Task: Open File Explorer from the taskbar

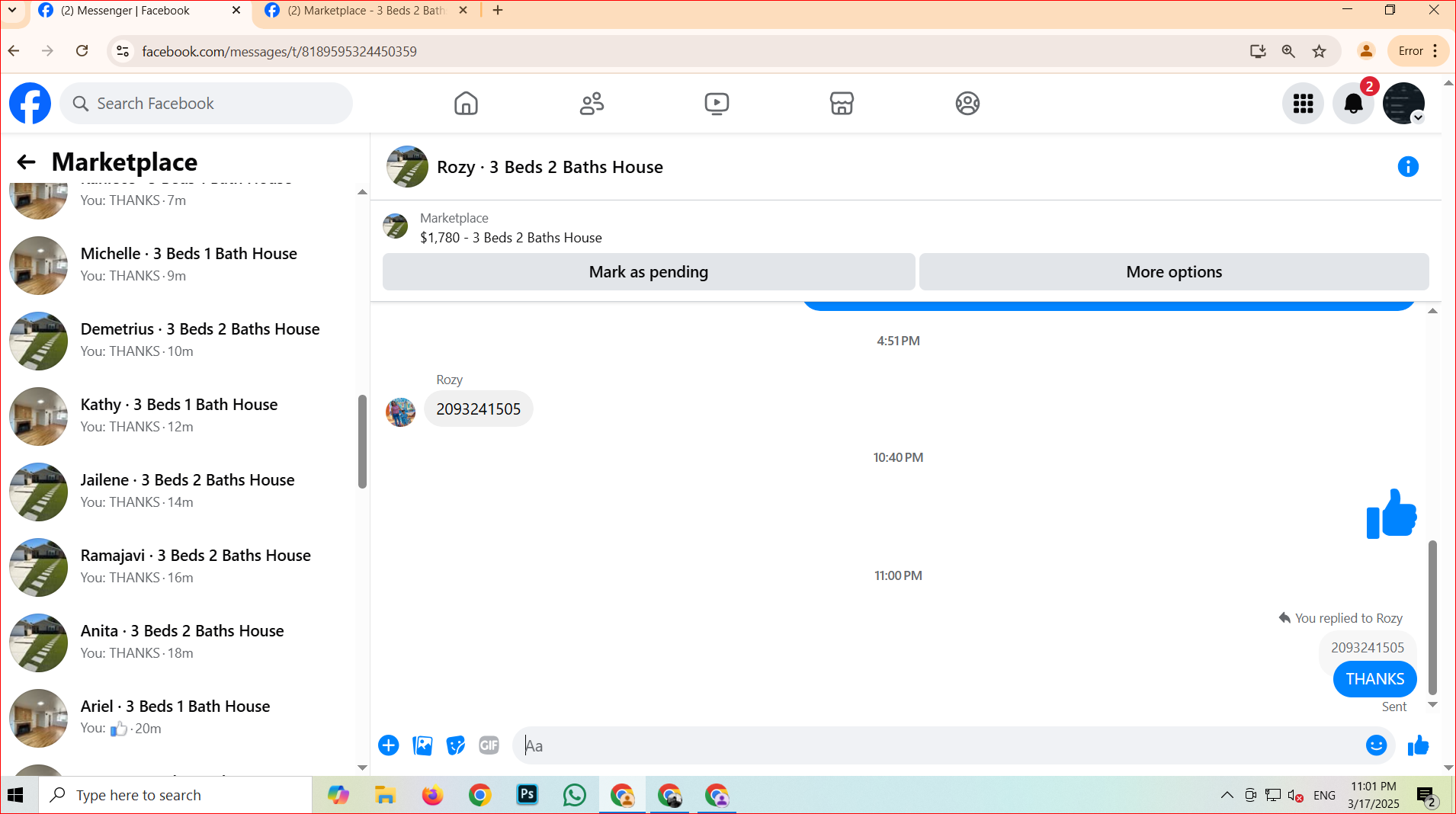Action: (x=386, y=795)
